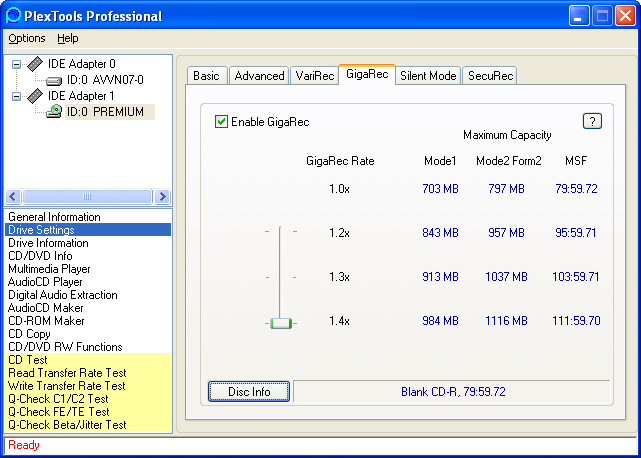Click the 1116 MB Mode2 Form2 value

tap(507, 321)
